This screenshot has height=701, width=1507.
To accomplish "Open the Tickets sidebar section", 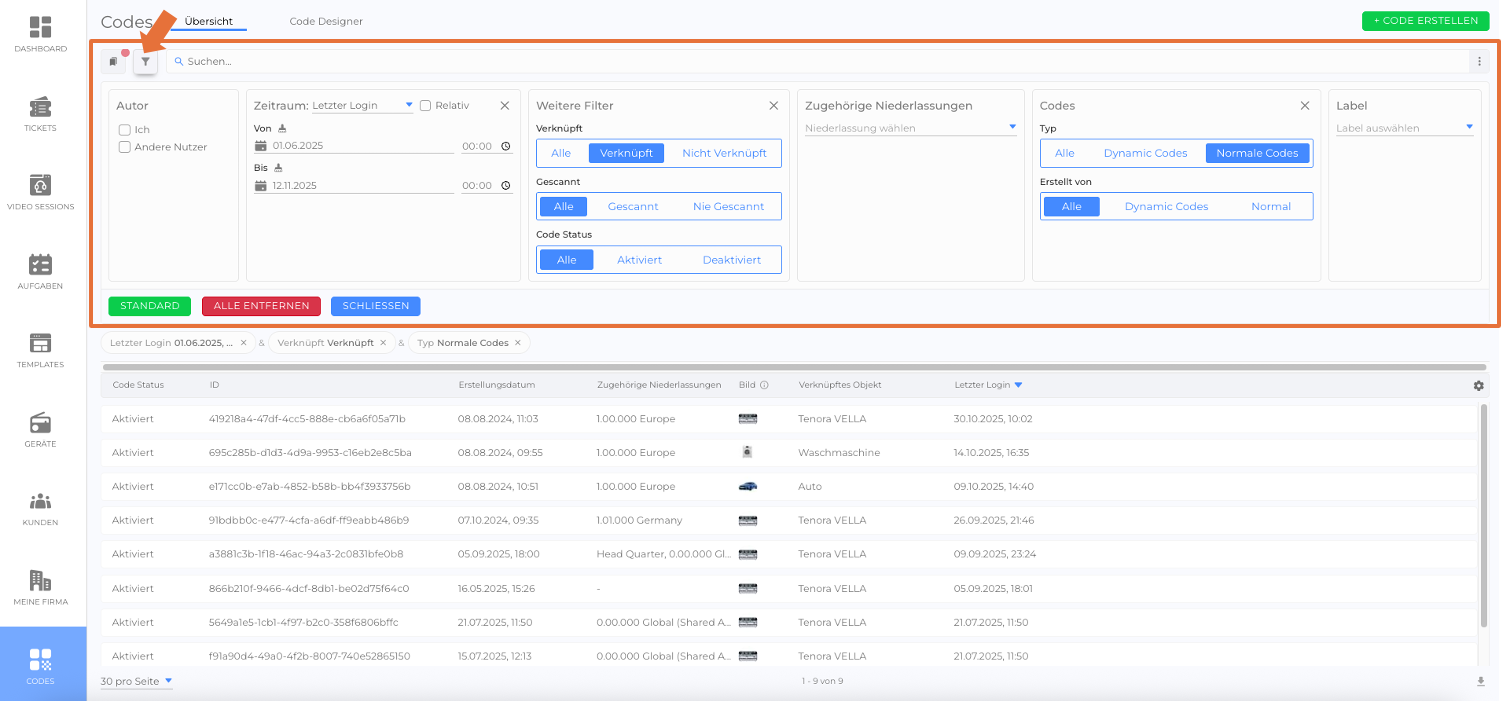I will pyautogui.click(x=40, y=114).
